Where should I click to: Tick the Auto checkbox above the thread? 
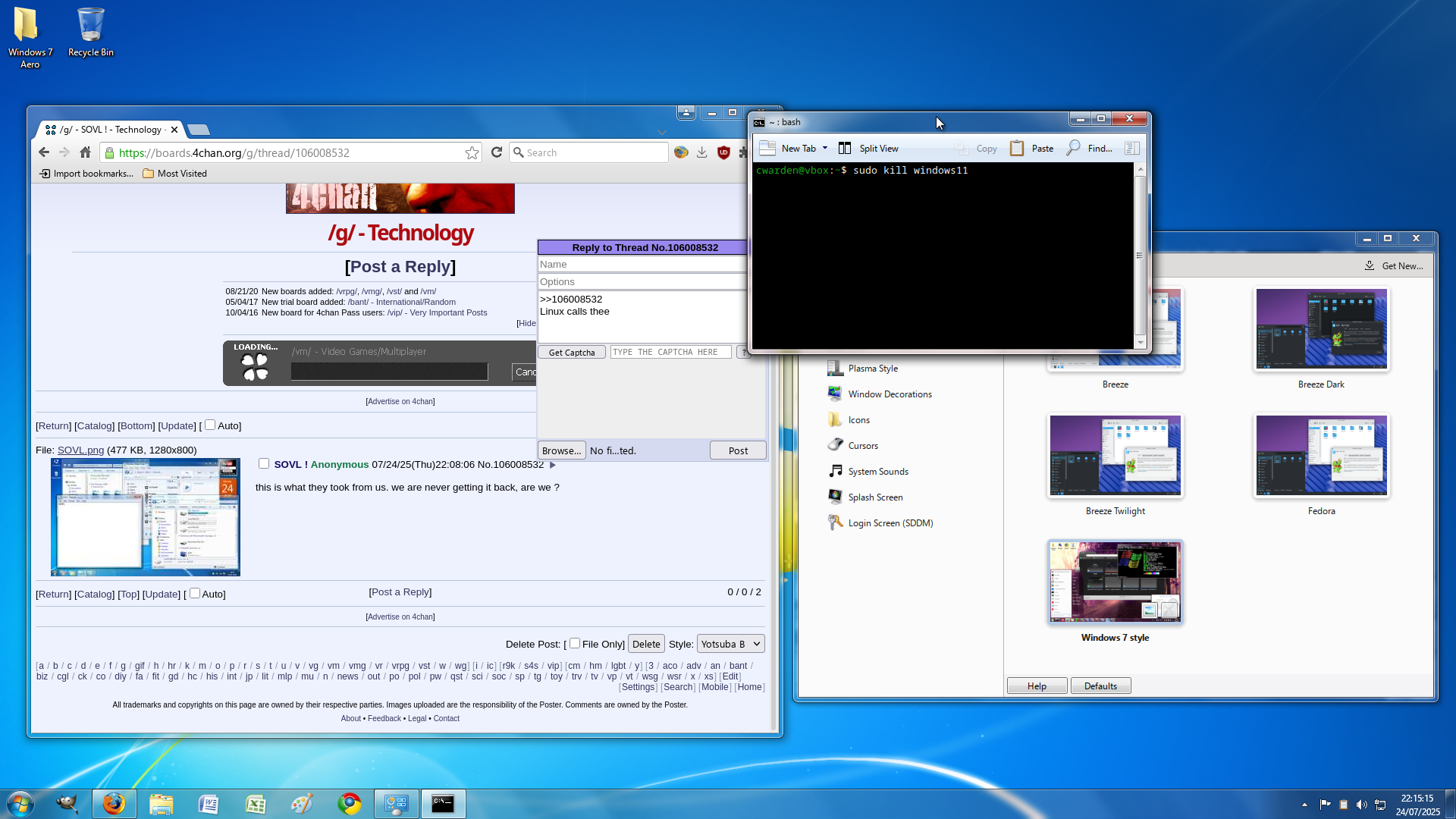pos(210,425)
